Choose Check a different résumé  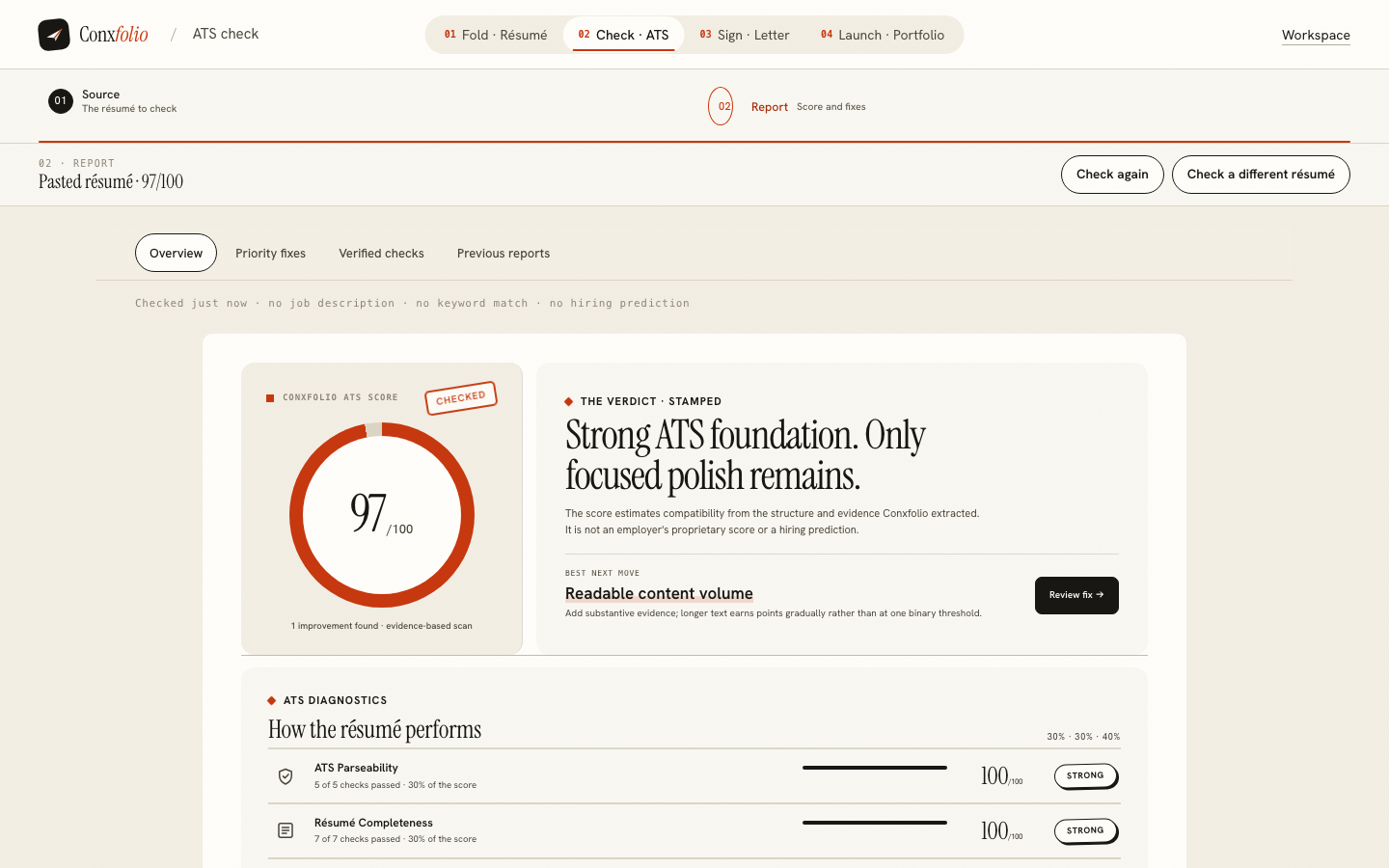click(x=1261, y=175)
